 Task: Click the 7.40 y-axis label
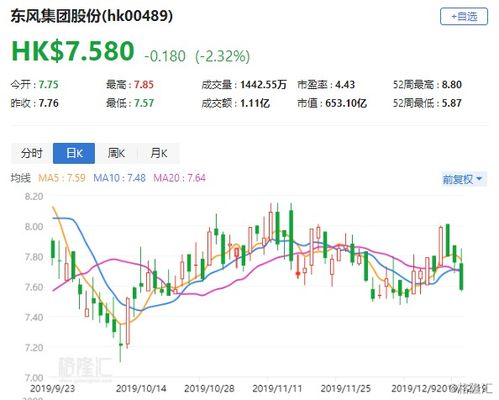pyautogui.click(x=34, y=317)
